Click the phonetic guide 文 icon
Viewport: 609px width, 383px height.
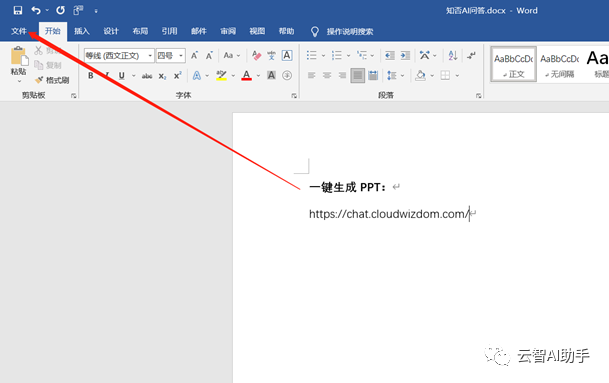point(271,56)
